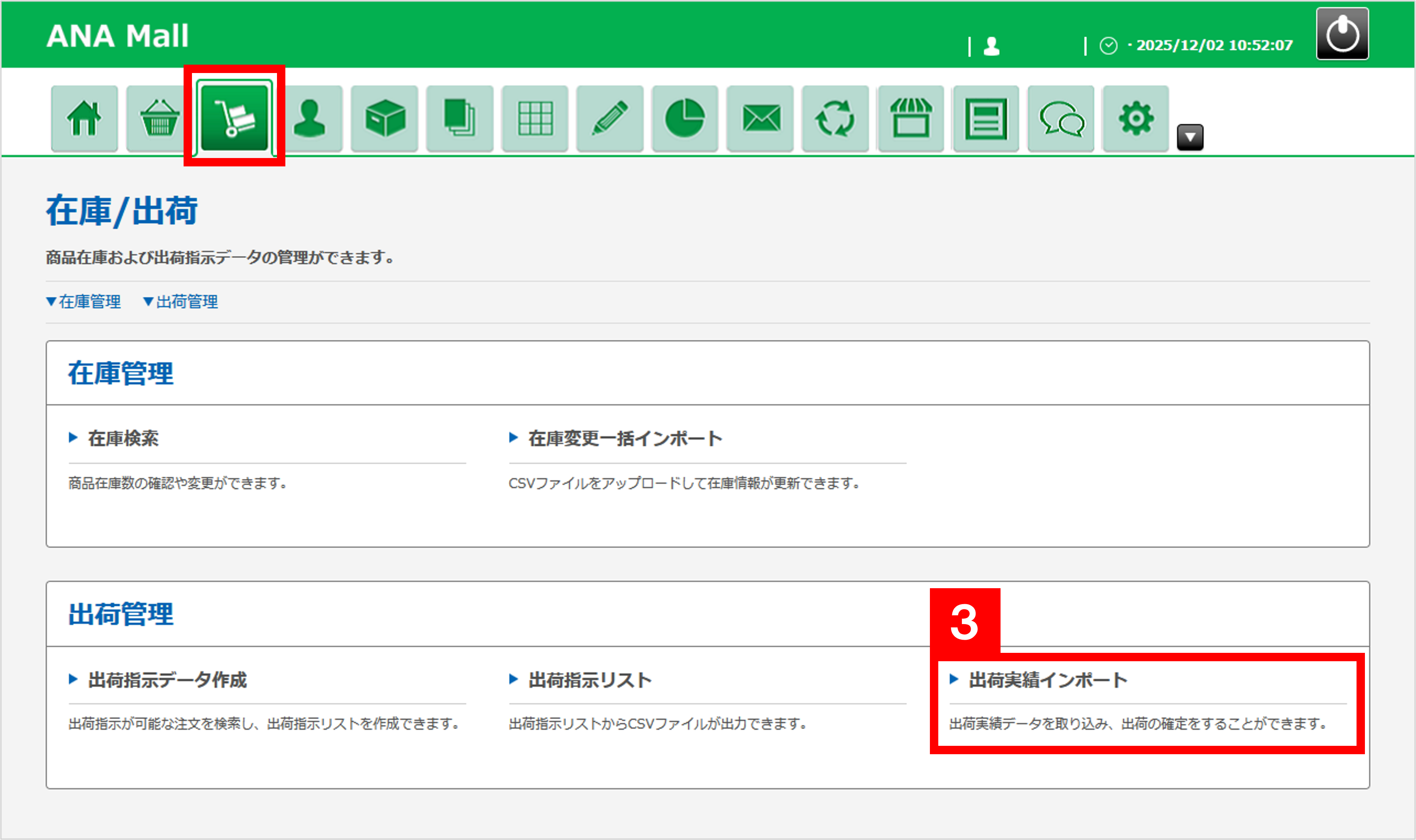Open the pie chart analytics icon

pyautogui.click(x=685, y=118)
